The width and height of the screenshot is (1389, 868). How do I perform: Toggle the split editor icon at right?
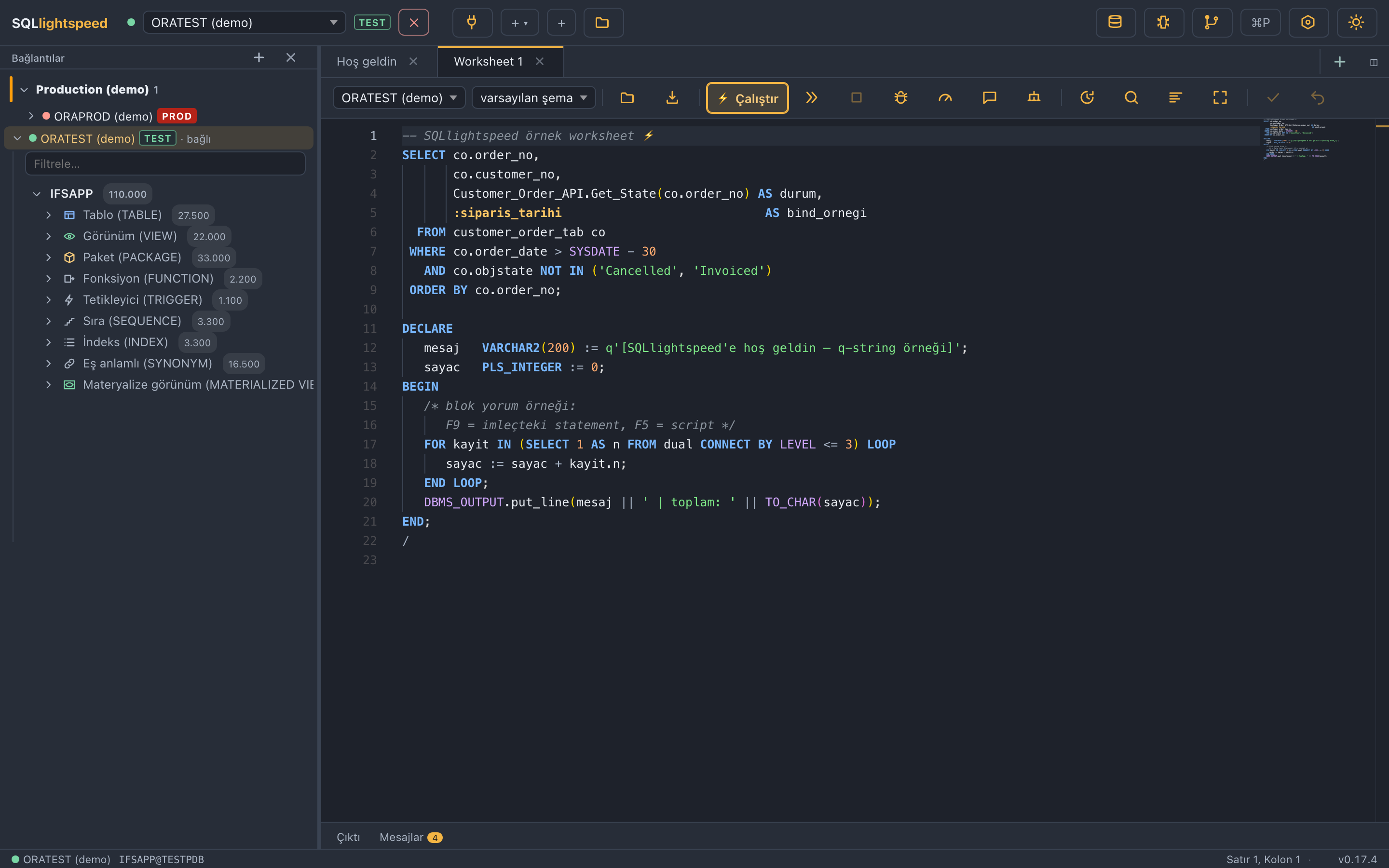(1374, 62)
